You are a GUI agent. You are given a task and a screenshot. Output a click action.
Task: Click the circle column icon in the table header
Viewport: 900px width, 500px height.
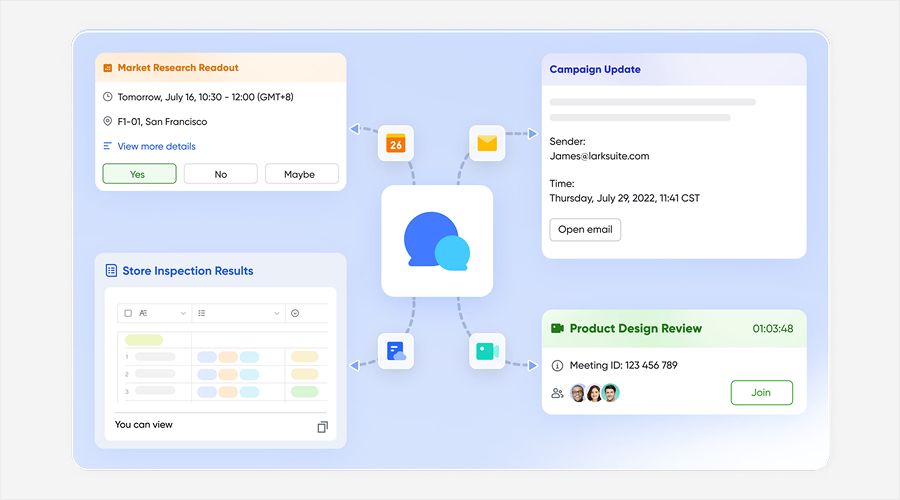295,313
